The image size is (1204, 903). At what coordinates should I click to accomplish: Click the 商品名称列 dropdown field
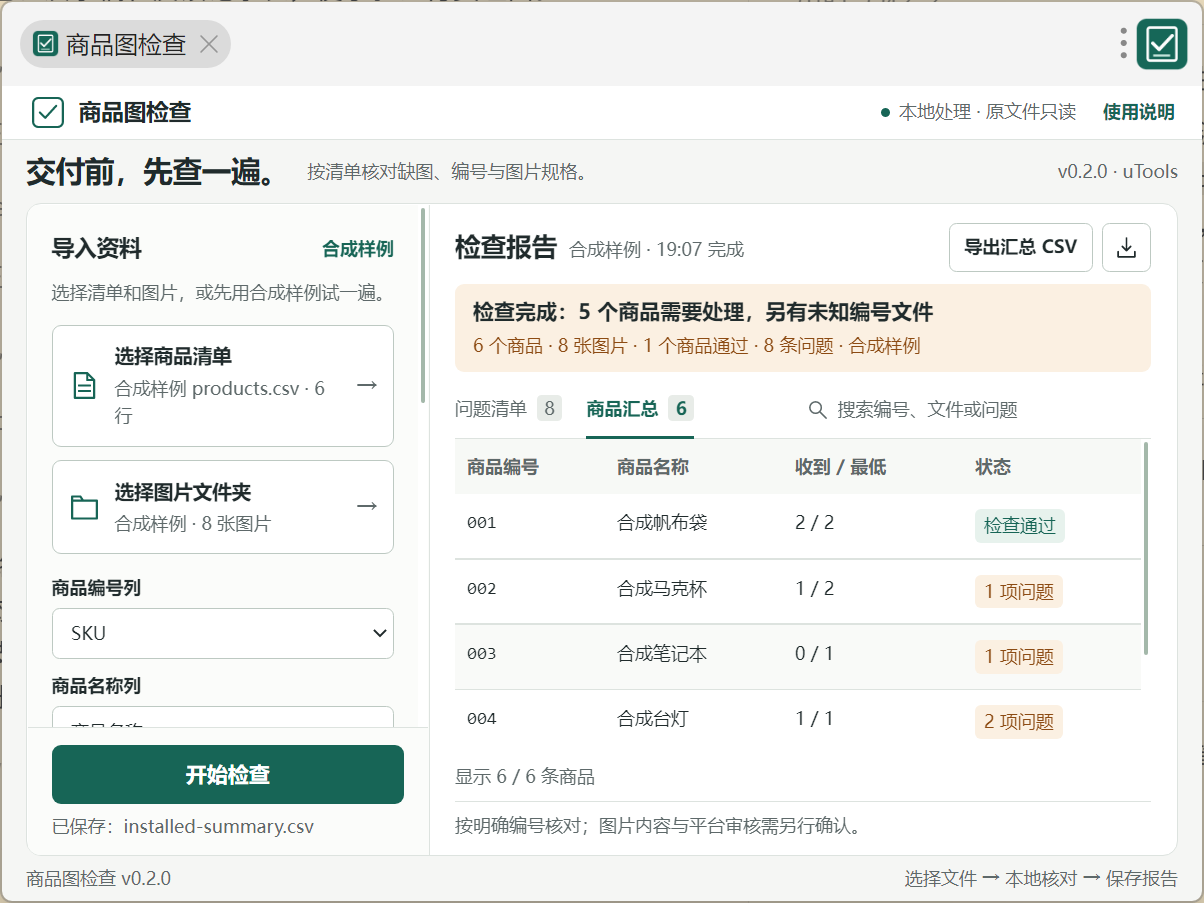click(x=222, y=716)
